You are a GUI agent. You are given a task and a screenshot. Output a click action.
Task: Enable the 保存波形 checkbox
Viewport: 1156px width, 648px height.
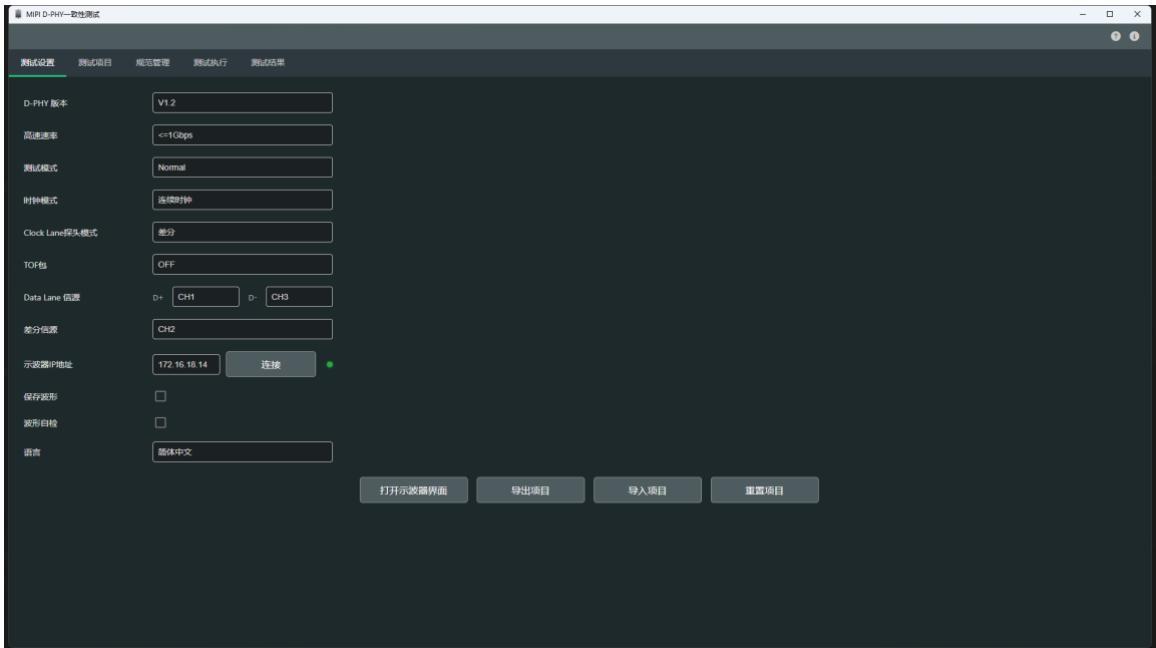pyautogui.click(x=160, y=396)
